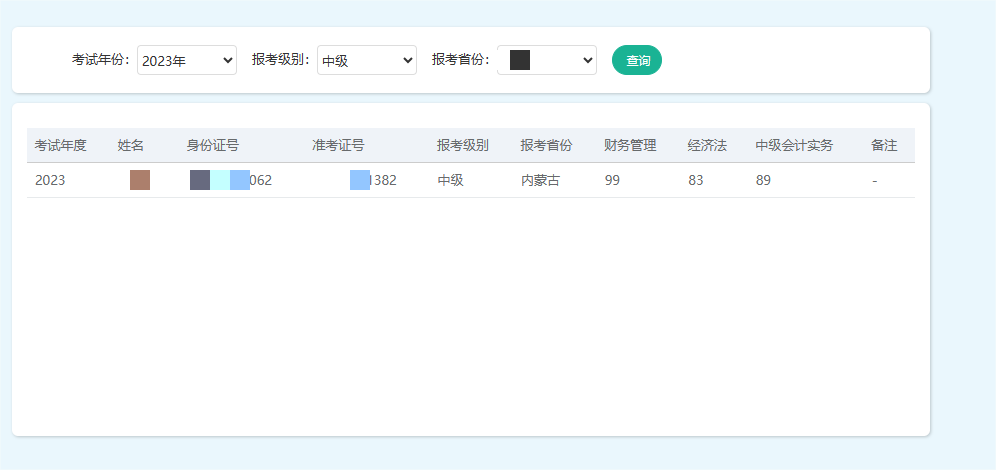Click the 财务管理 score 99
The width and height of the screenshot is (996, 470).
613,181
